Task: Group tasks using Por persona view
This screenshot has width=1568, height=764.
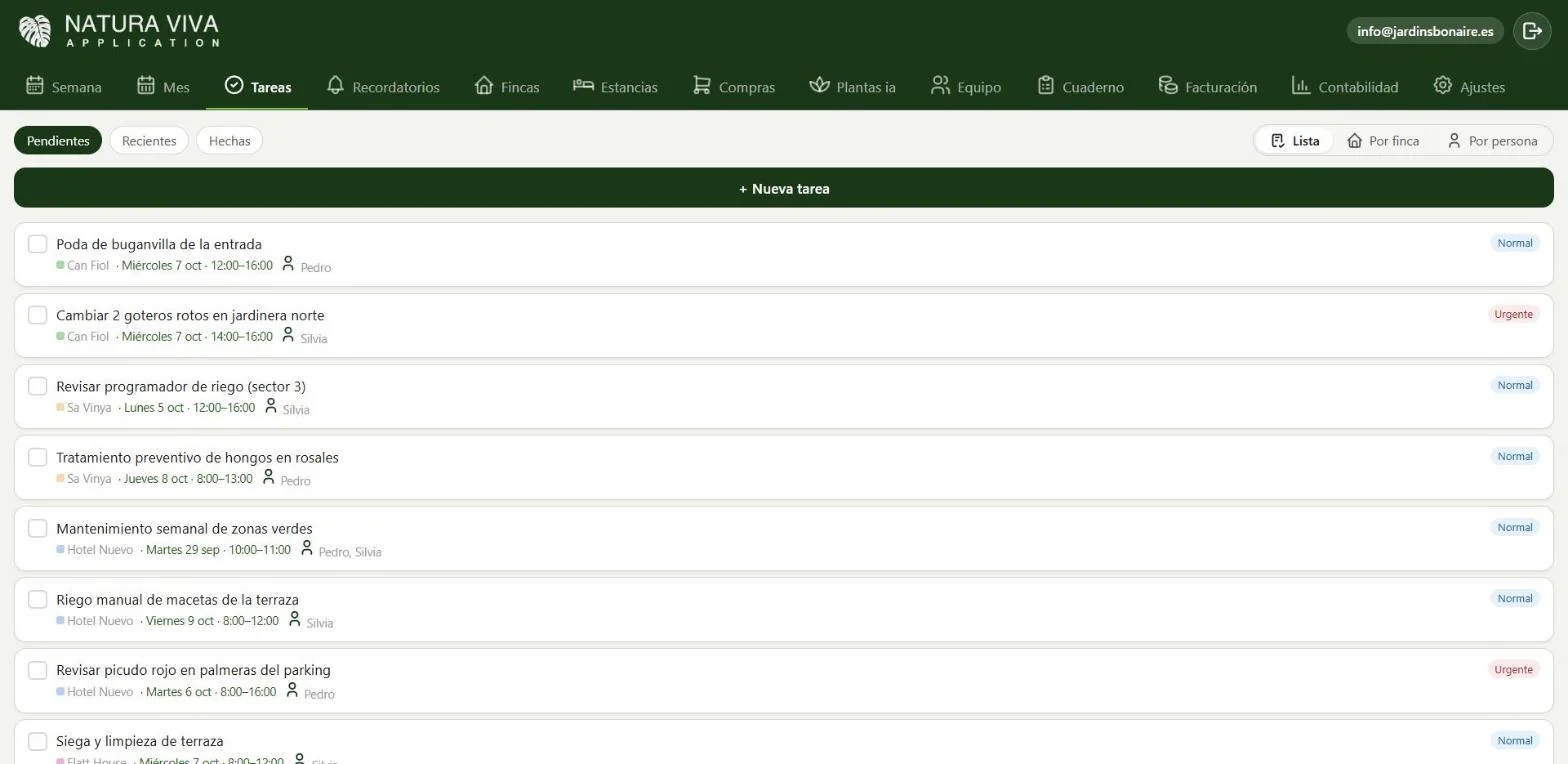Action: click(x=1492, y=141)
